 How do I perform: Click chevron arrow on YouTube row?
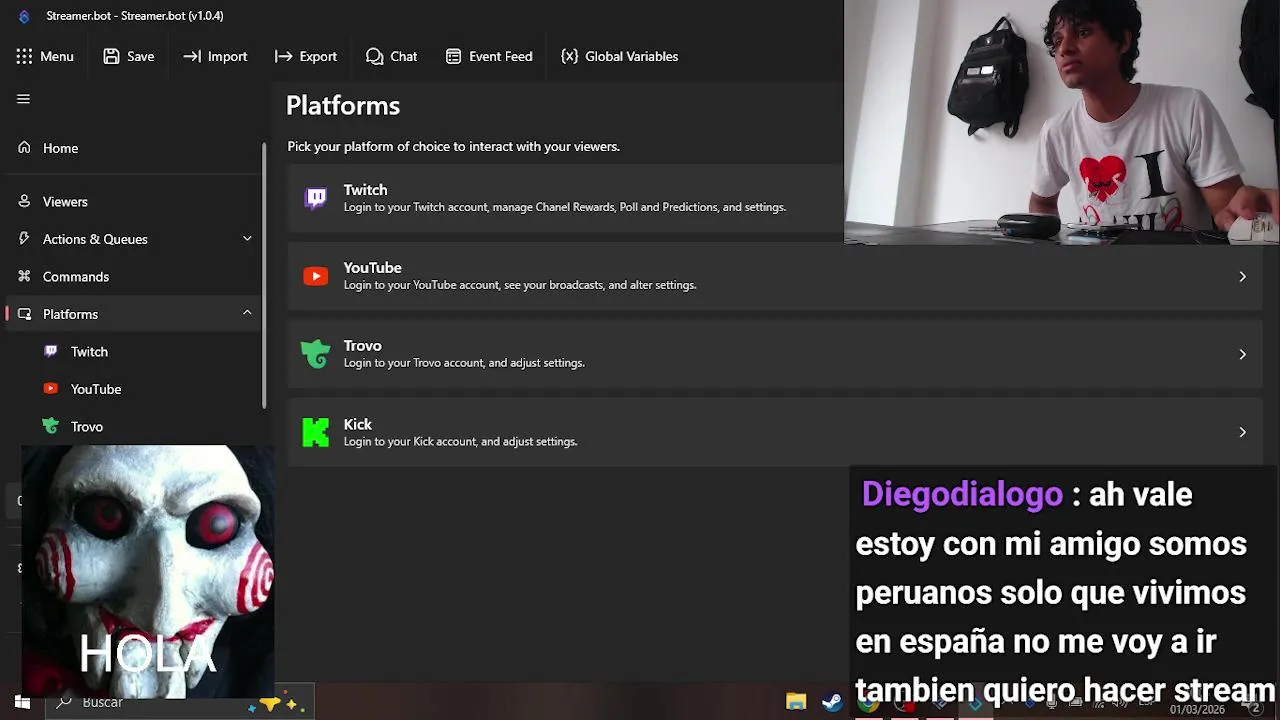pos(1242,276)
